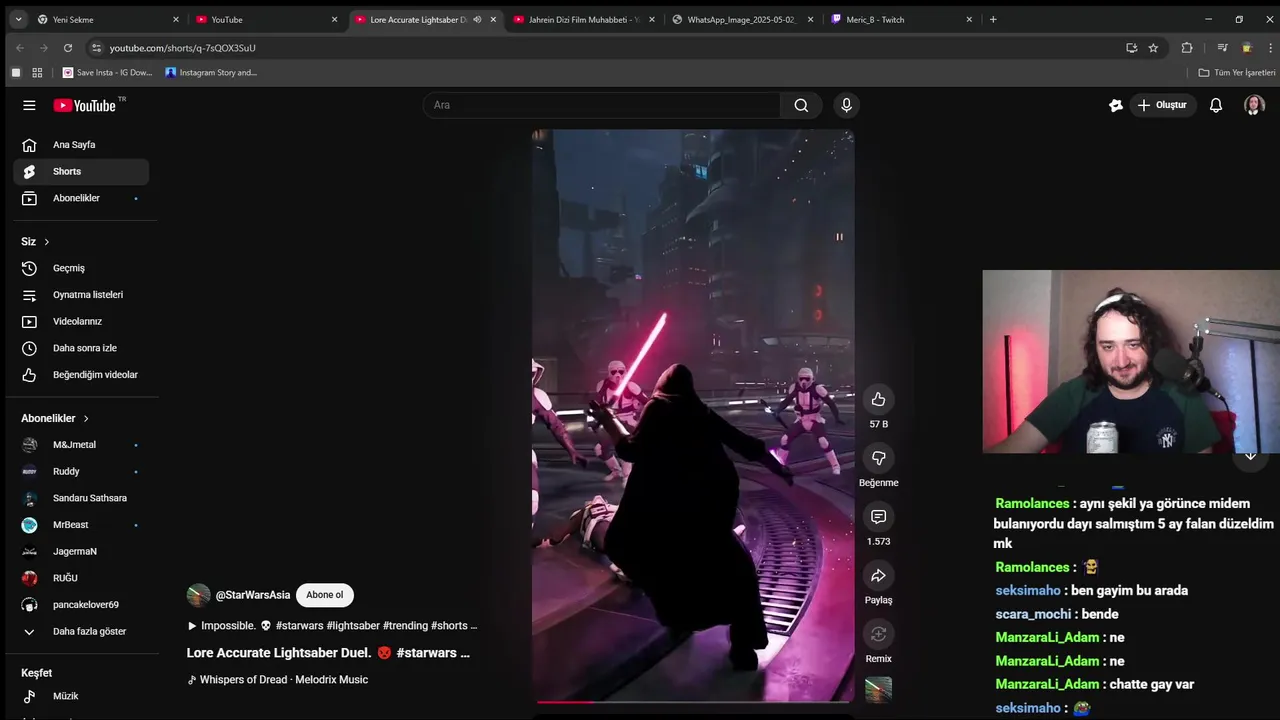This screenshot has height=720, width=1280.
Task: Expand the Siz section
Action: [x=35, y=242]
